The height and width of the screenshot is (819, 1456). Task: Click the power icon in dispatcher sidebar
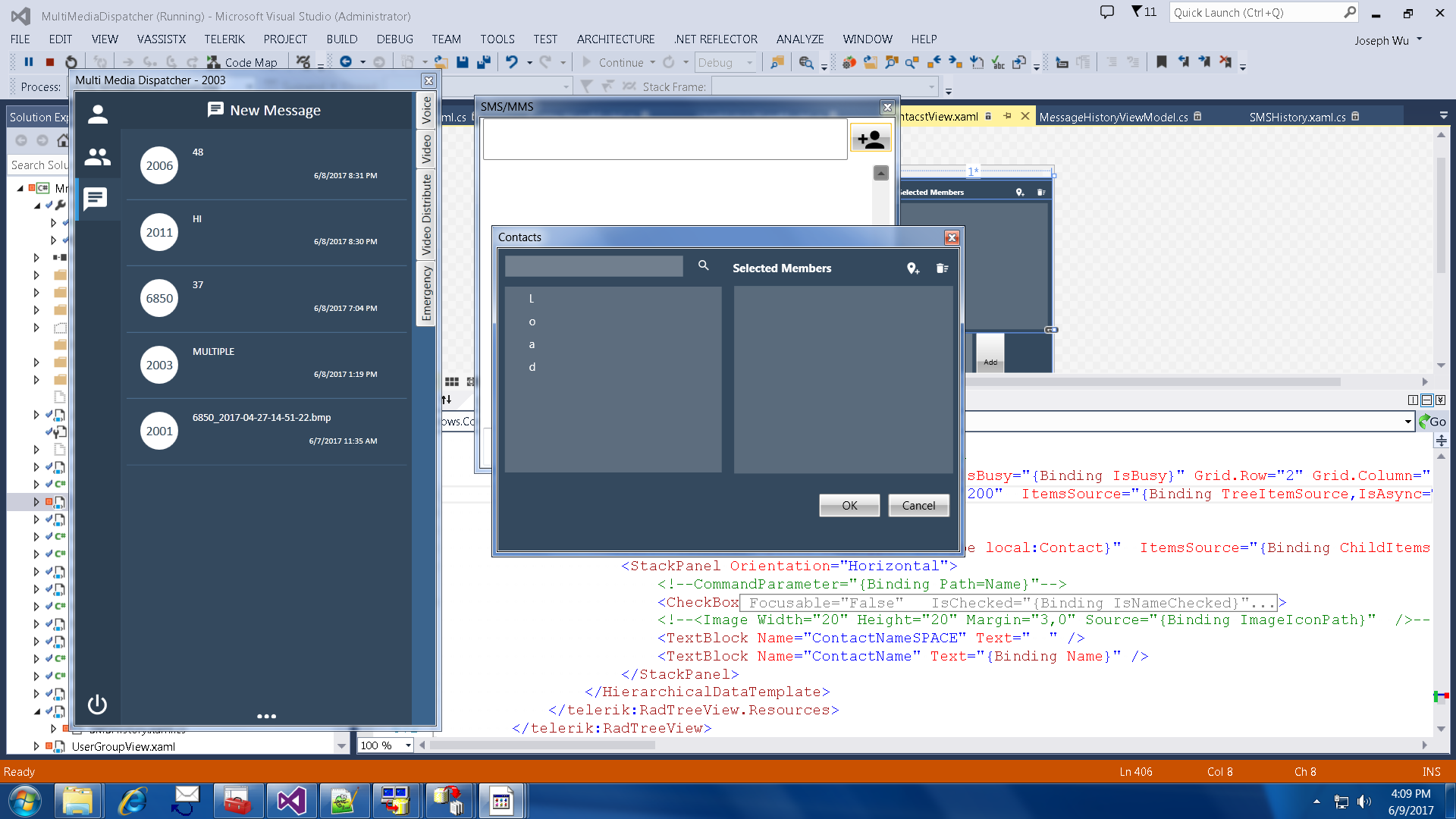[x=97, y=704]
